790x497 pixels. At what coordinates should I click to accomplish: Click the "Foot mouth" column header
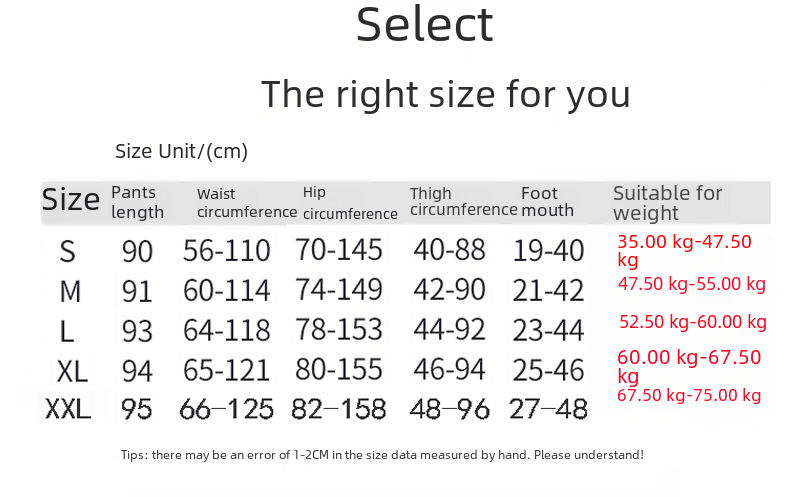(547, 202)
